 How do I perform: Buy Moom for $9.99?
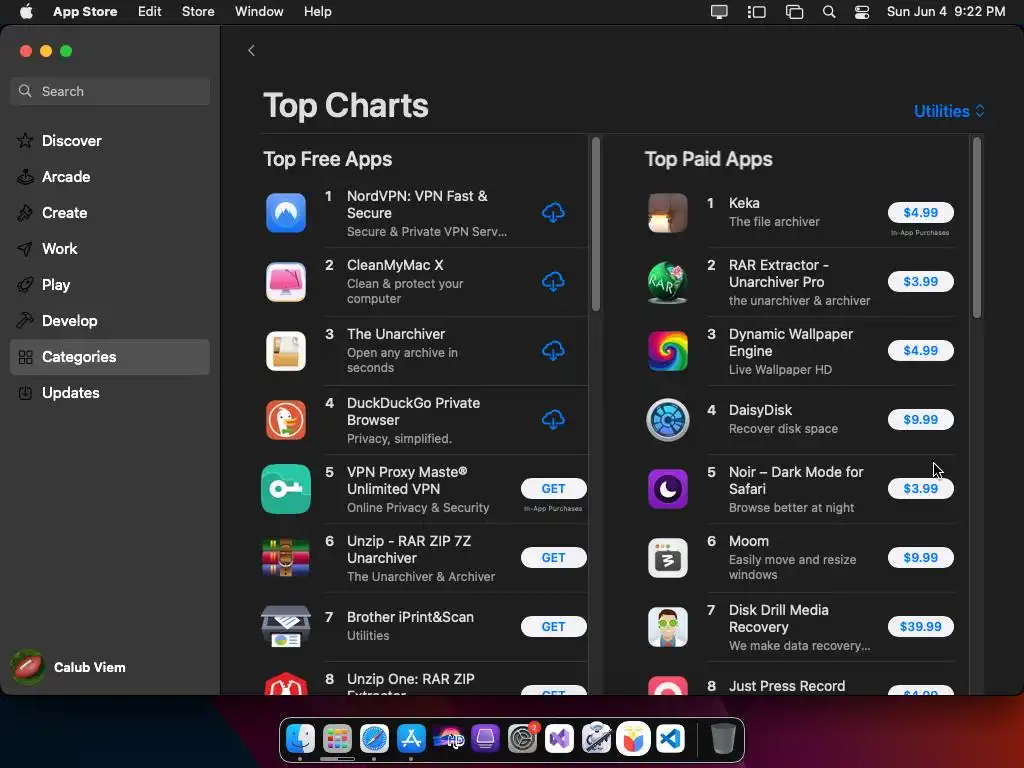[x=920, y=558]
